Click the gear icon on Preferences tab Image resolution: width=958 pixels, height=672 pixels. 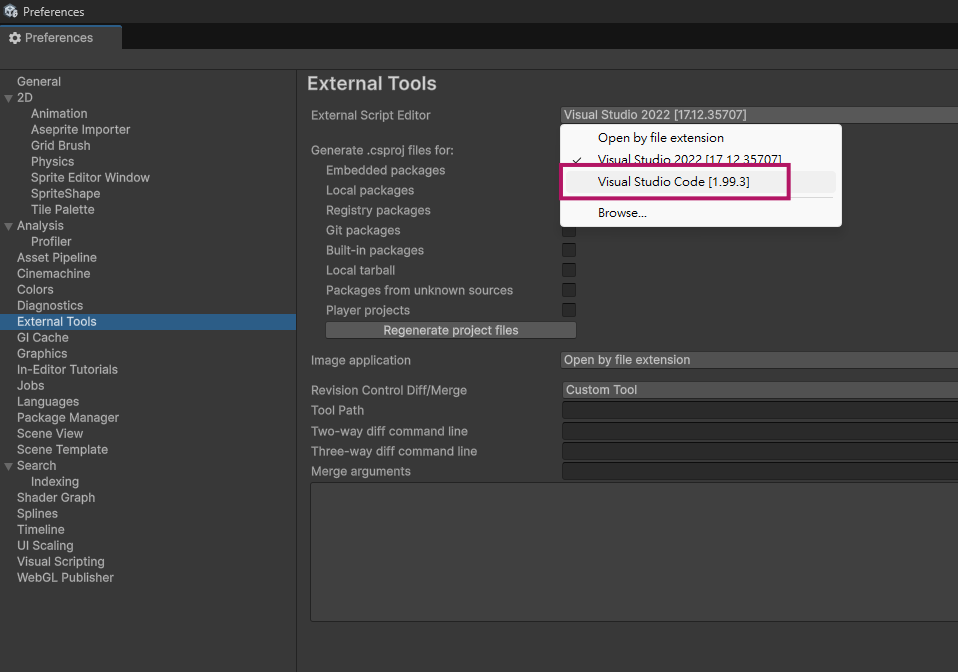tap(15, 38)
